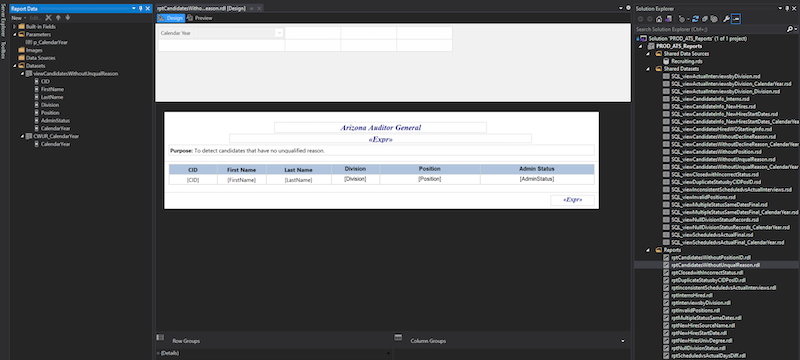Click the Edit button in Report Data
Screen dimensions: 800x360
click(x=35, y=17)
